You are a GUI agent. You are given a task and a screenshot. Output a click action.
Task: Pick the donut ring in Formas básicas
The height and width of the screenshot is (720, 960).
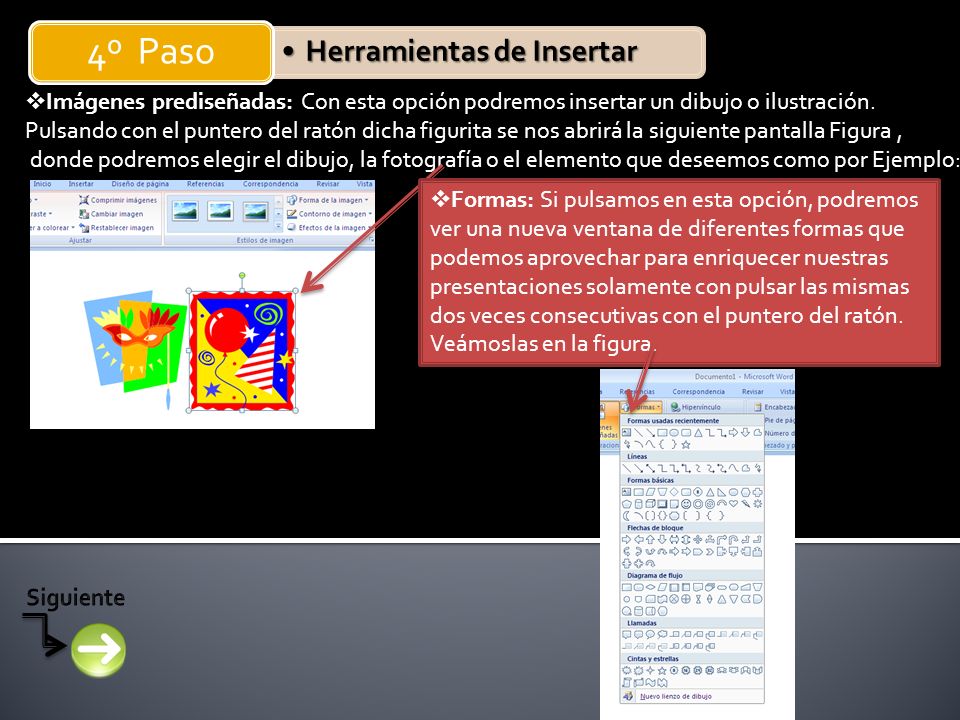click(698, 504)
